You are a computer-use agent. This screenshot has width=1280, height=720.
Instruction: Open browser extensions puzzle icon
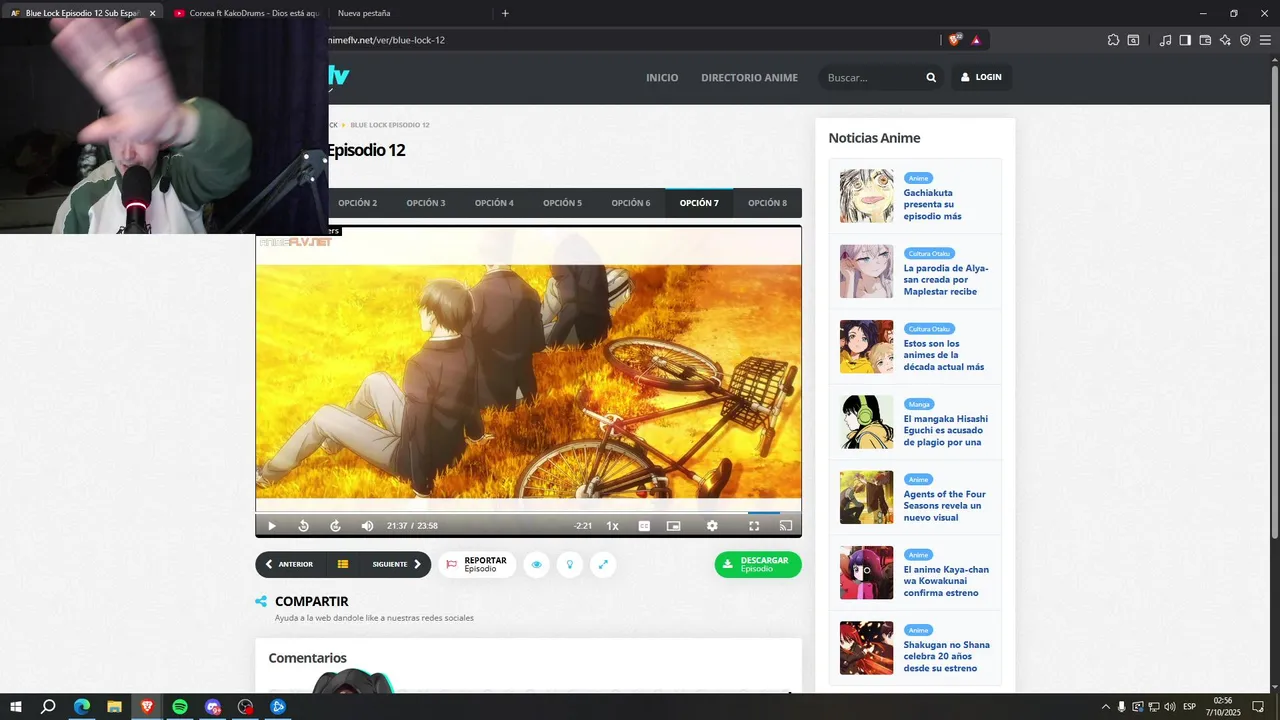pos(1113,40)
